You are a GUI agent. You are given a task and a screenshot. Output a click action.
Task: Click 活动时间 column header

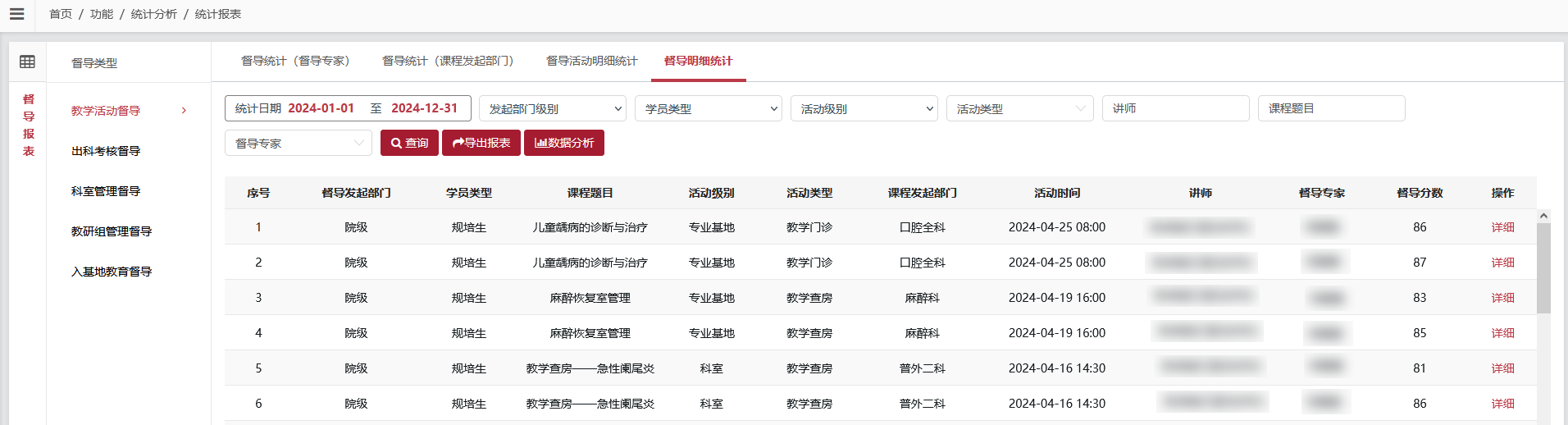[1057, 193]
